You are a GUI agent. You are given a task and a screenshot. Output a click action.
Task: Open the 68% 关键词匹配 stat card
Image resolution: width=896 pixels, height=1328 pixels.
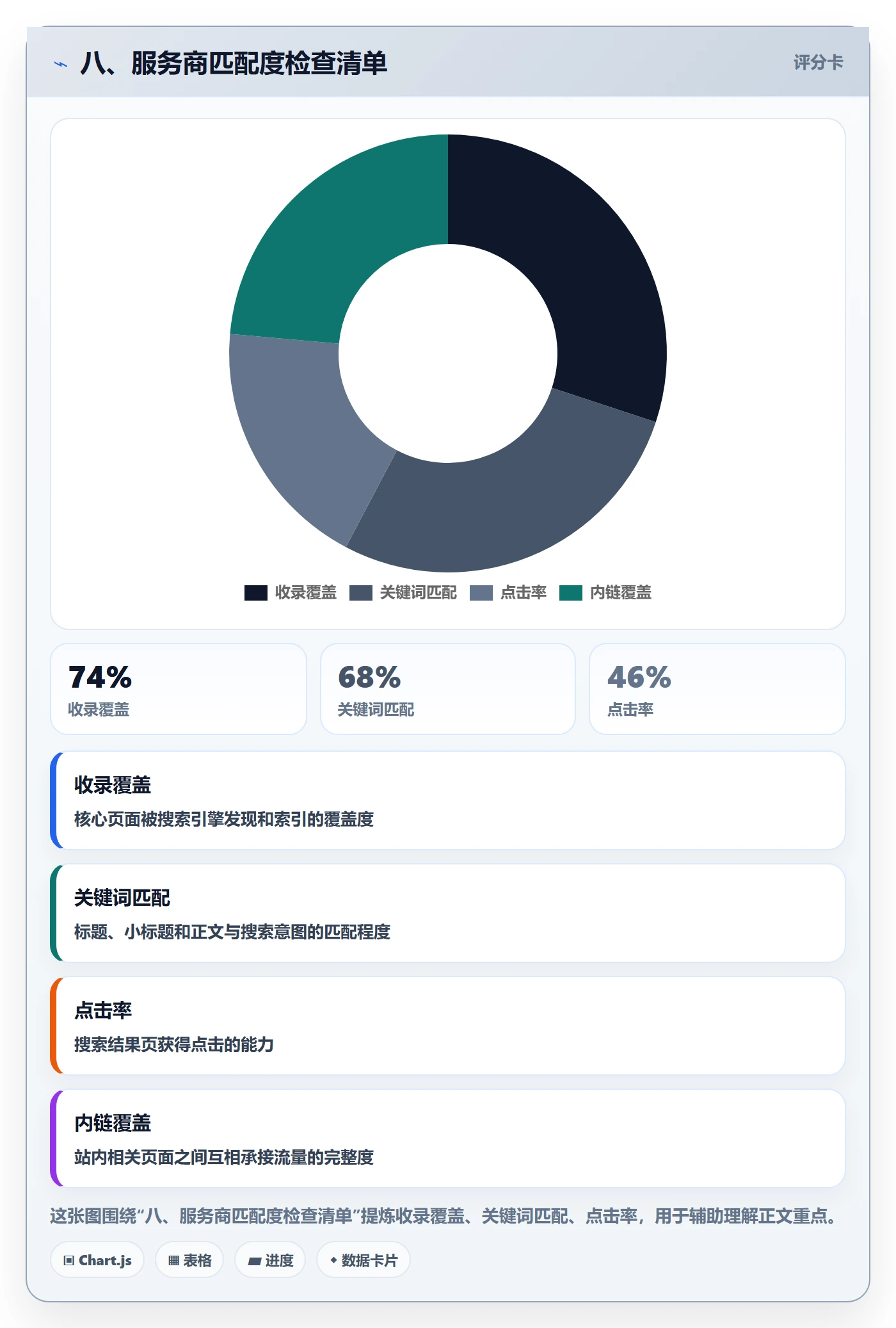click(x=448, y=689)
